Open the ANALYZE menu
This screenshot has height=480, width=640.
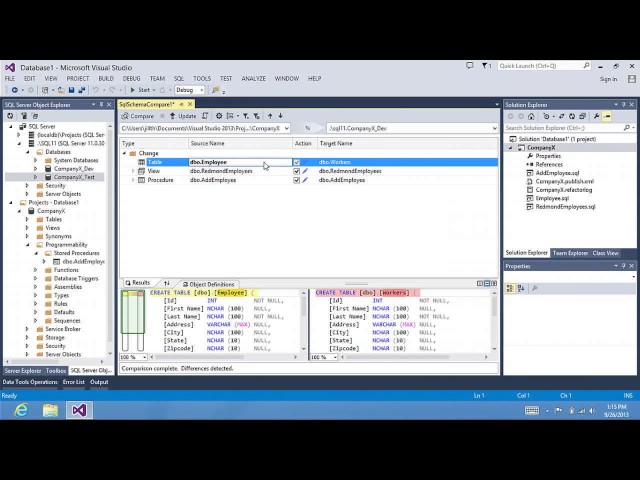click(253, 78)
